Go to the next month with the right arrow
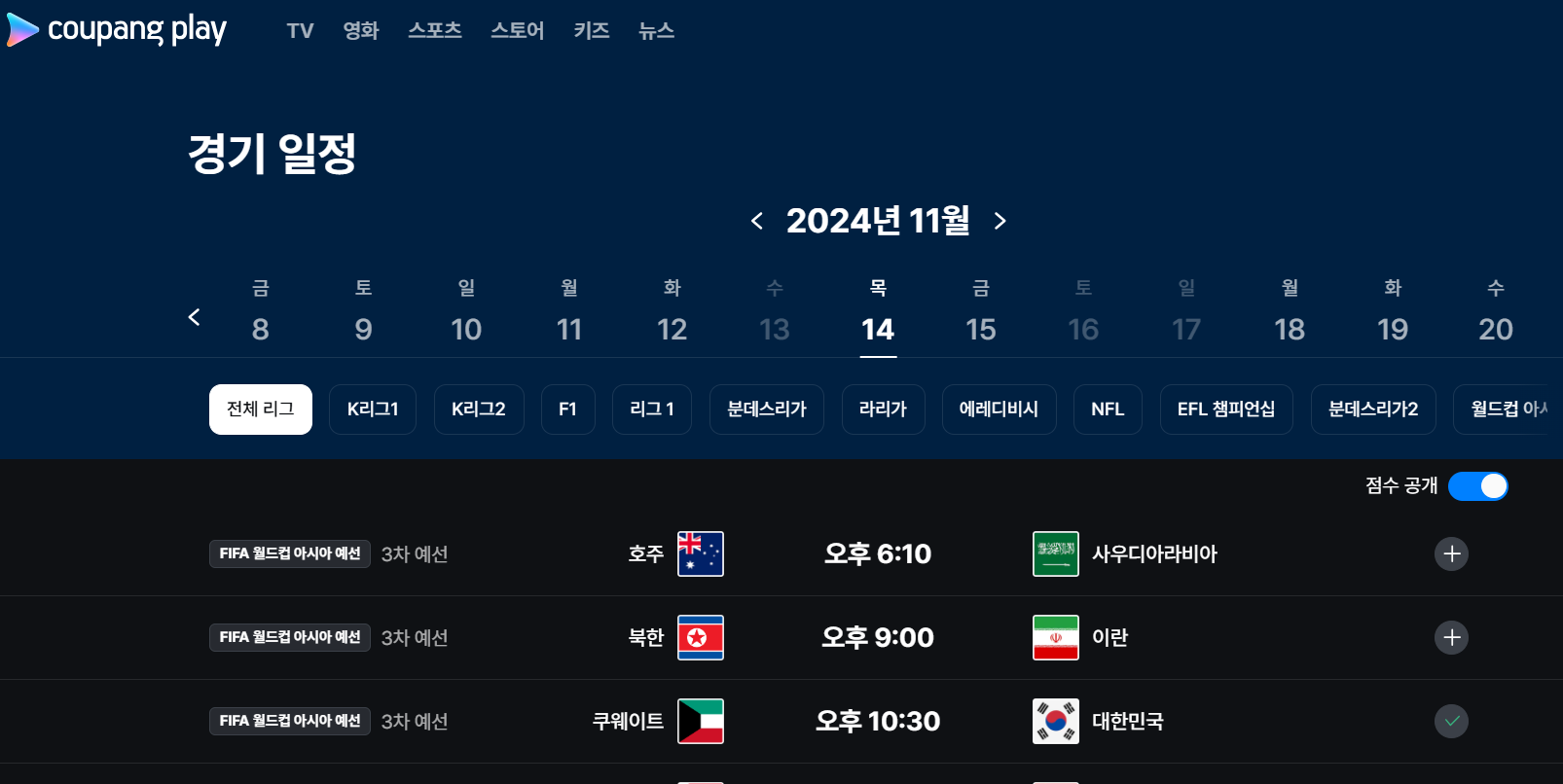Screen dimensions: 1563x784 coord(1000,221)
